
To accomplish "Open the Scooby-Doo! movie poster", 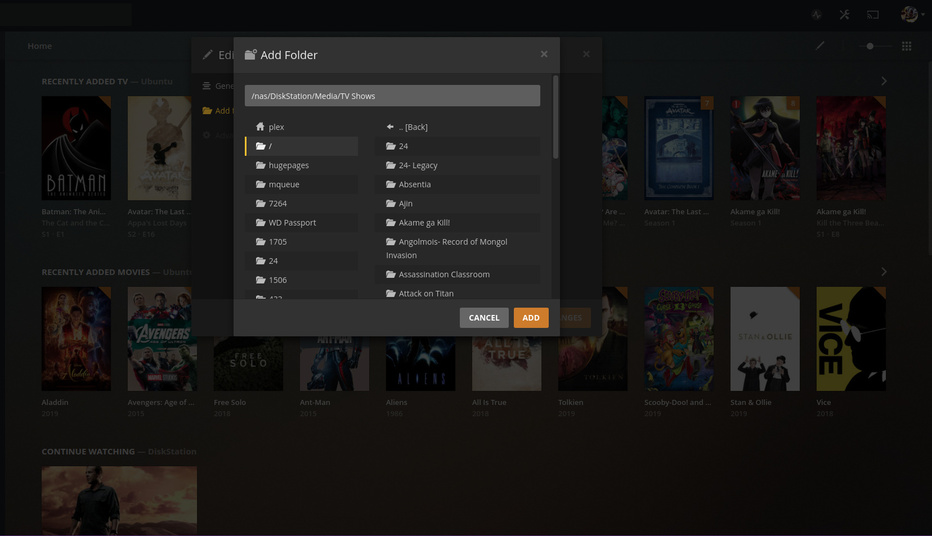I will [679, 339].
